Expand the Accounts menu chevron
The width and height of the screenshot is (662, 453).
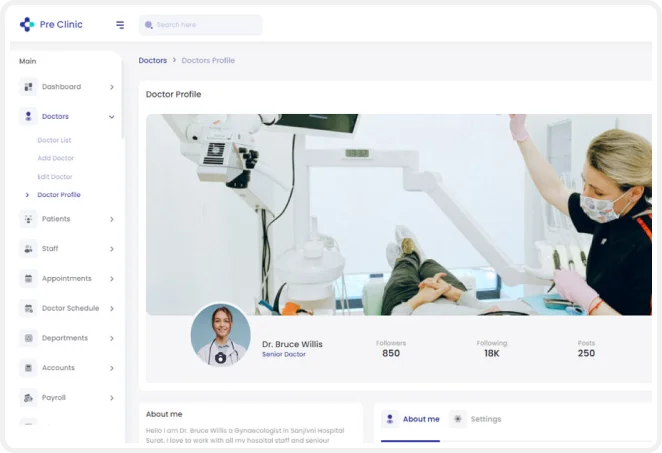point(112,368)
